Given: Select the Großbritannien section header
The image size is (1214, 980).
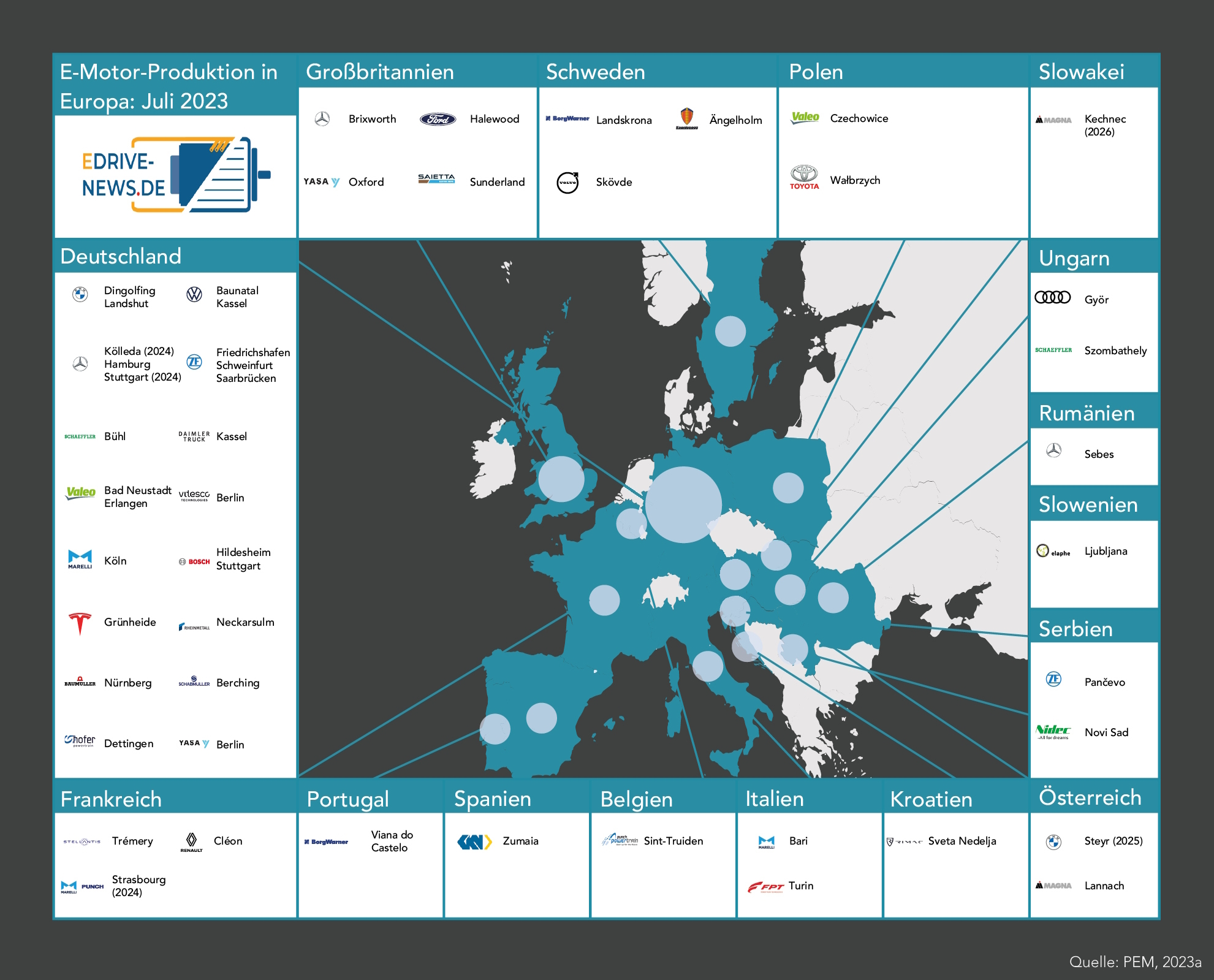Looking at the screenshot, I should (418, 71).
